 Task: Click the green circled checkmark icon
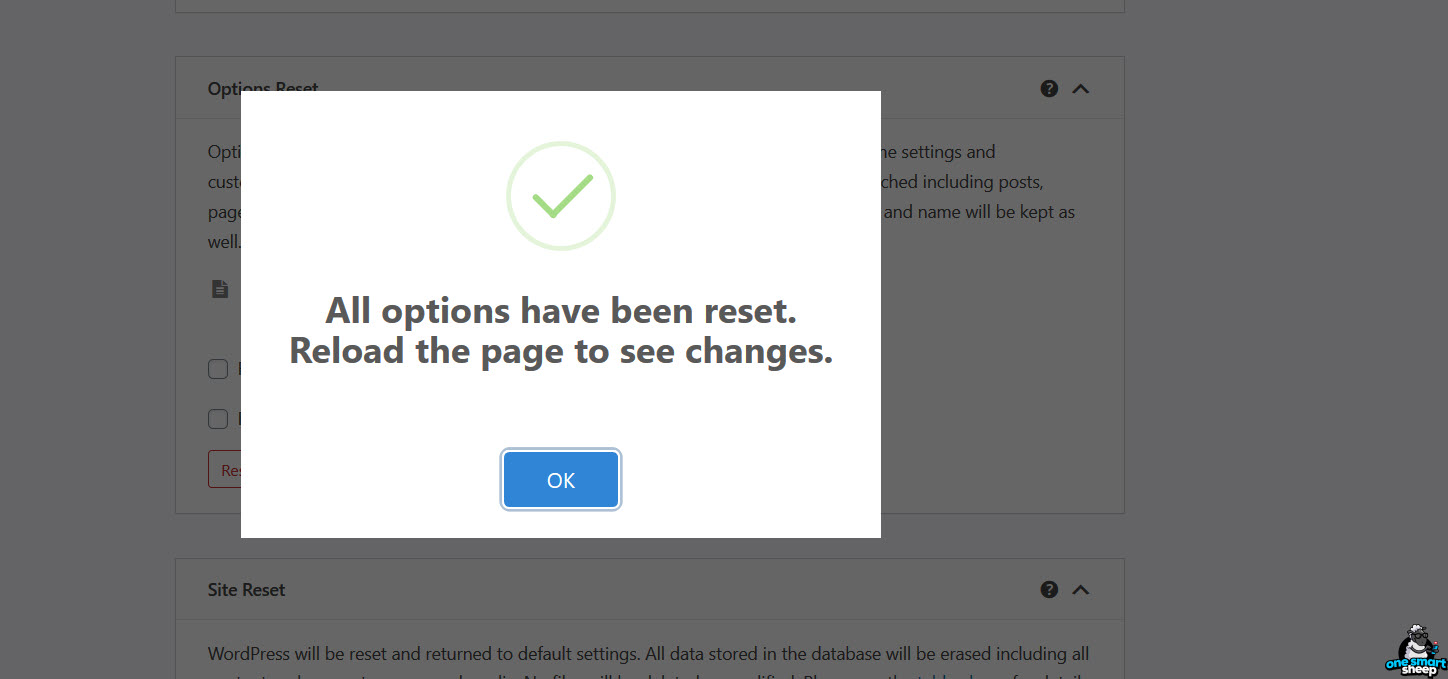[x=560, y=195]
